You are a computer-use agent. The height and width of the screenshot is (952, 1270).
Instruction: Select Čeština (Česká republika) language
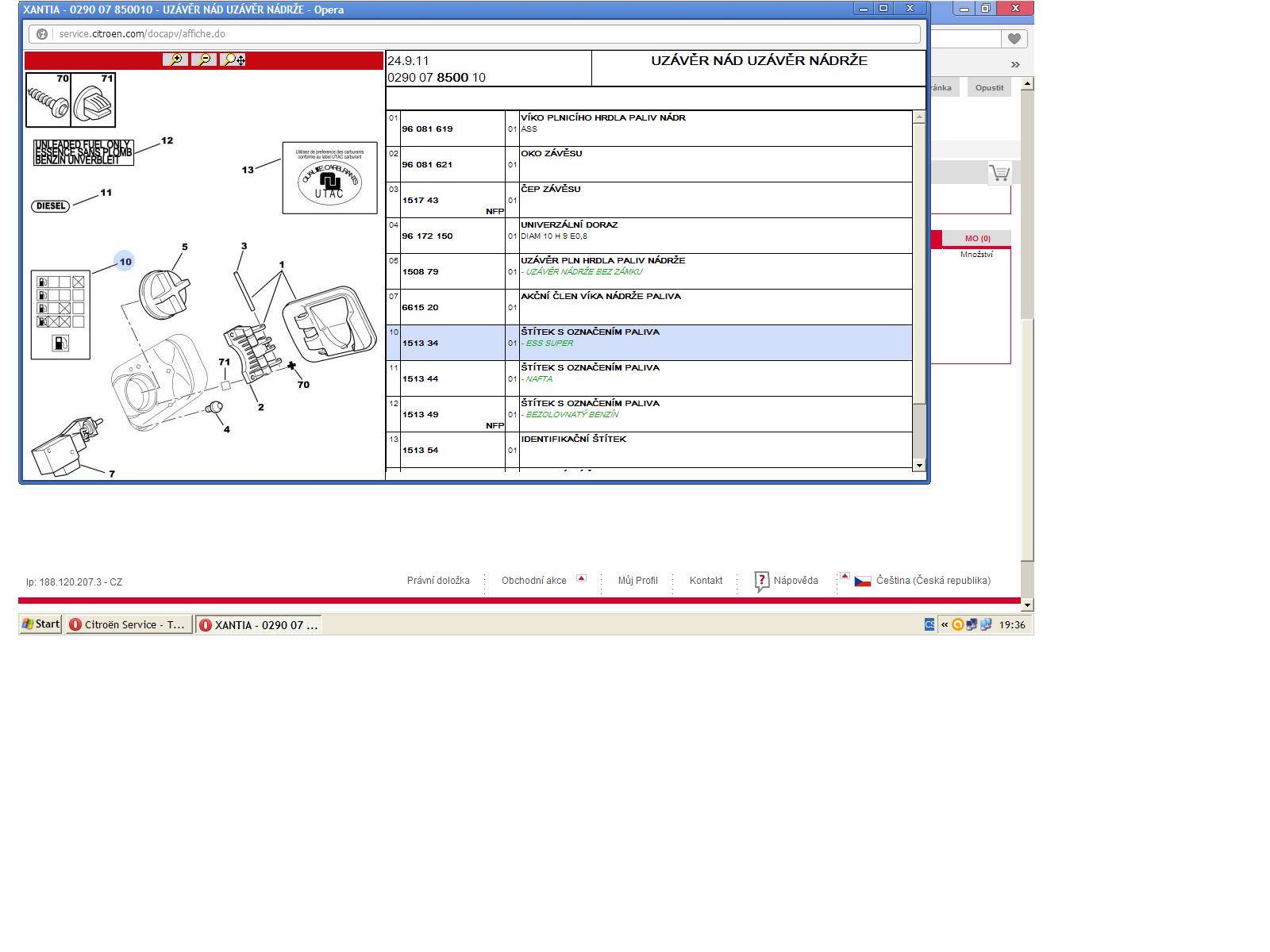(x=933, y=581)
